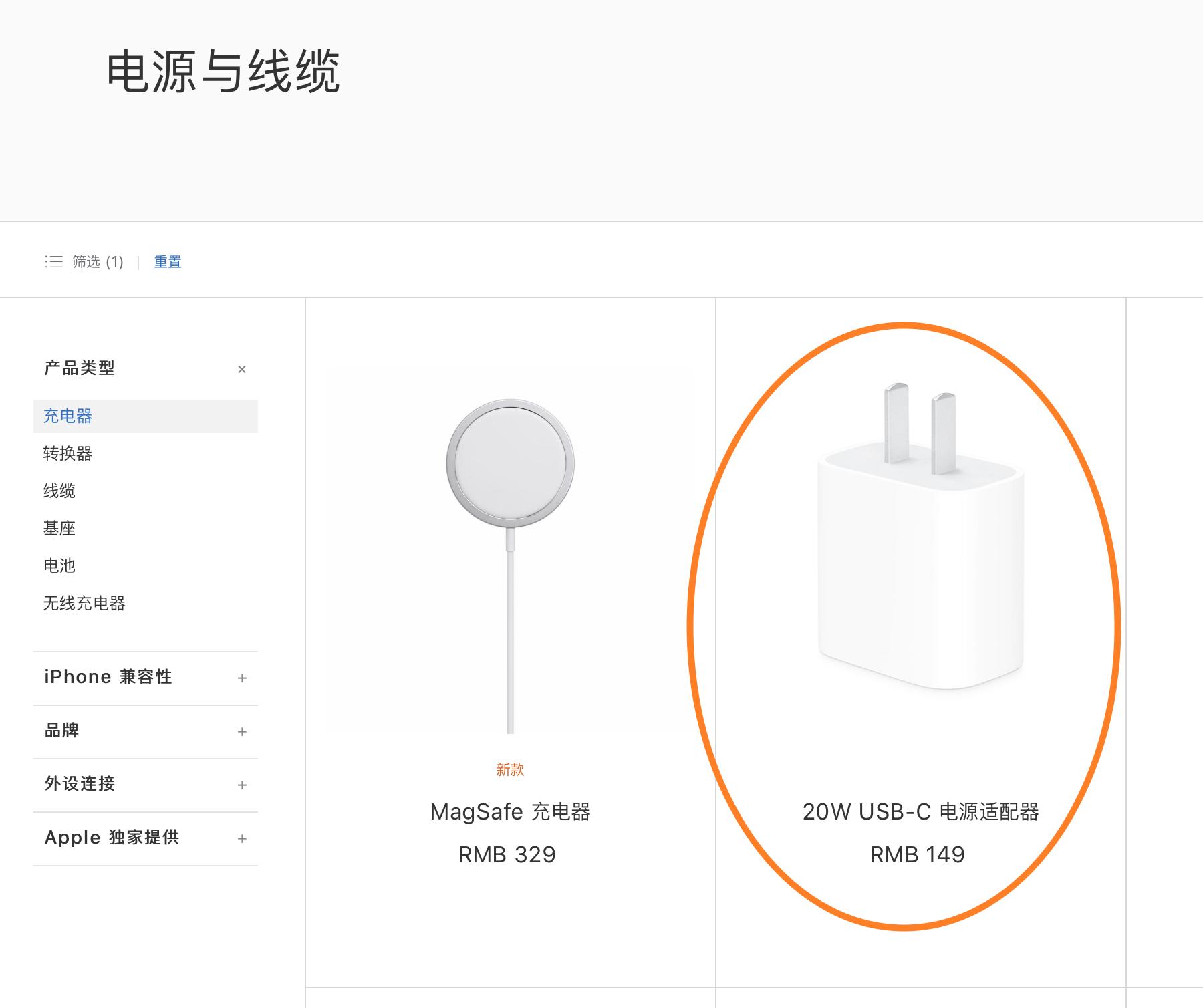Choose the 无线充电器 filter option
1203x1008 pixels.
84,604
